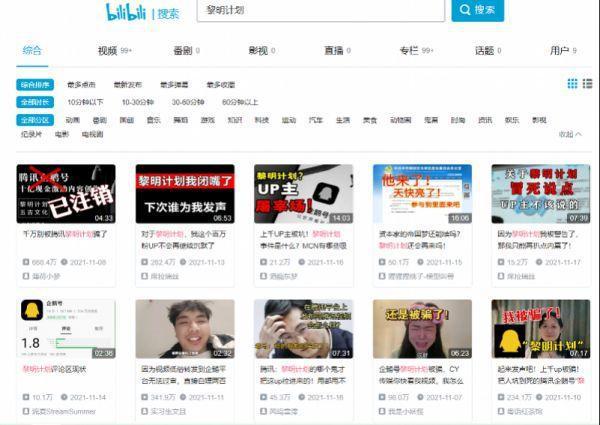Click play-count icon beside 21.2万
600x425 pixels.
263,262
